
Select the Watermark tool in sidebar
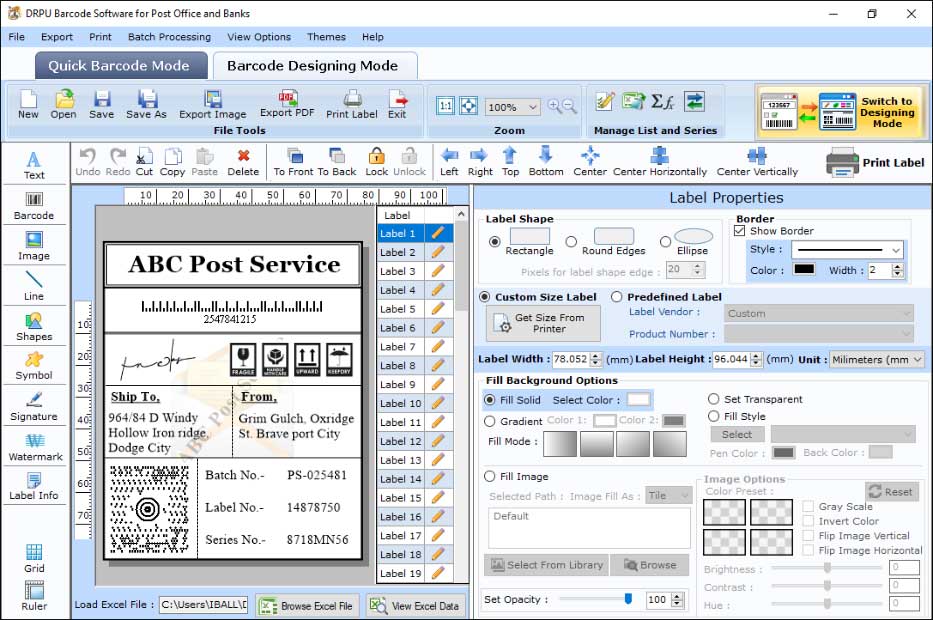pyautogui.click(x=35, y=447)
